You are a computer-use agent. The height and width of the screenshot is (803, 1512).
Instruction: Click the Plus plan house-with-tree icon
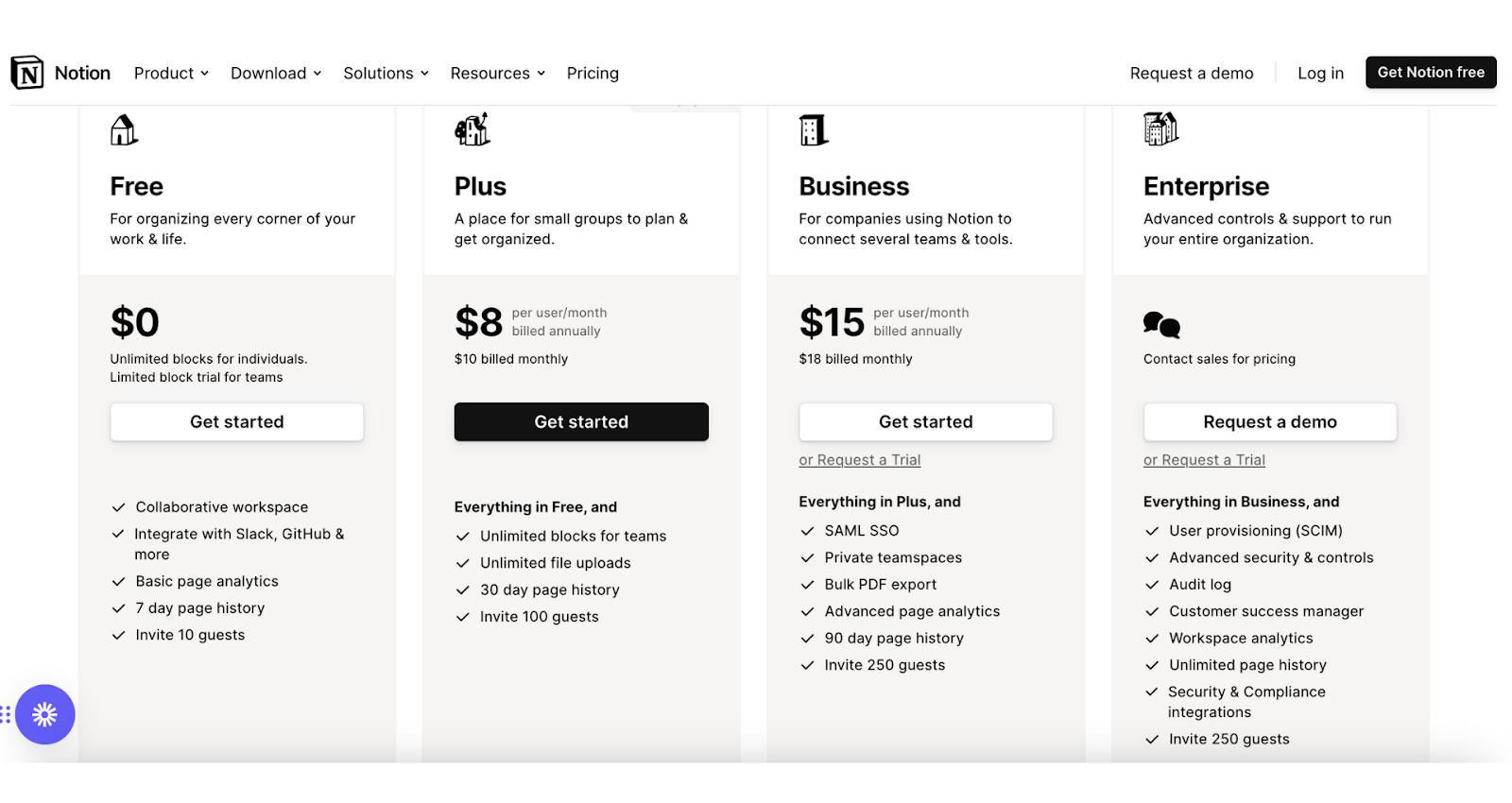(x=472, y=129)
